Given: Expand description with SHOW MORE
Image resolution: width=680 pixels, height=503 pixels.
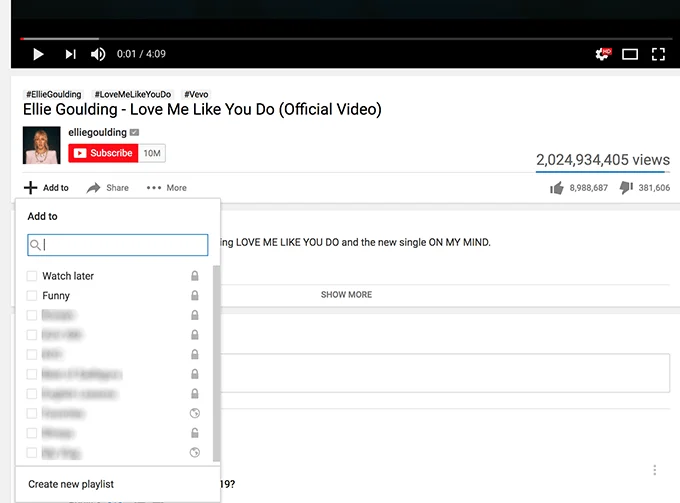Looking at the screenshot, I should point(346,295).
